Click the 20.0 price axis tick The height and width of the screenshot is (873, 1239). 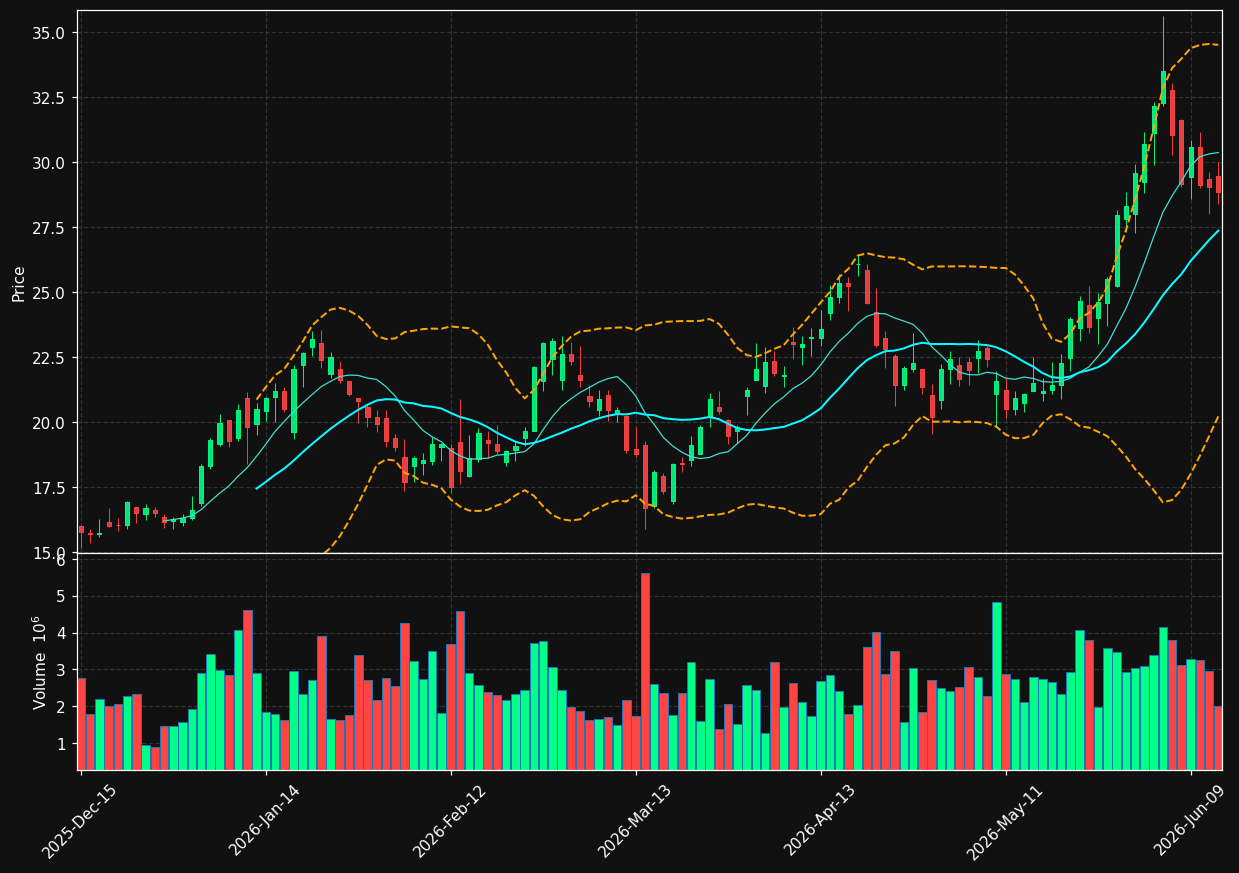(49, 423)
